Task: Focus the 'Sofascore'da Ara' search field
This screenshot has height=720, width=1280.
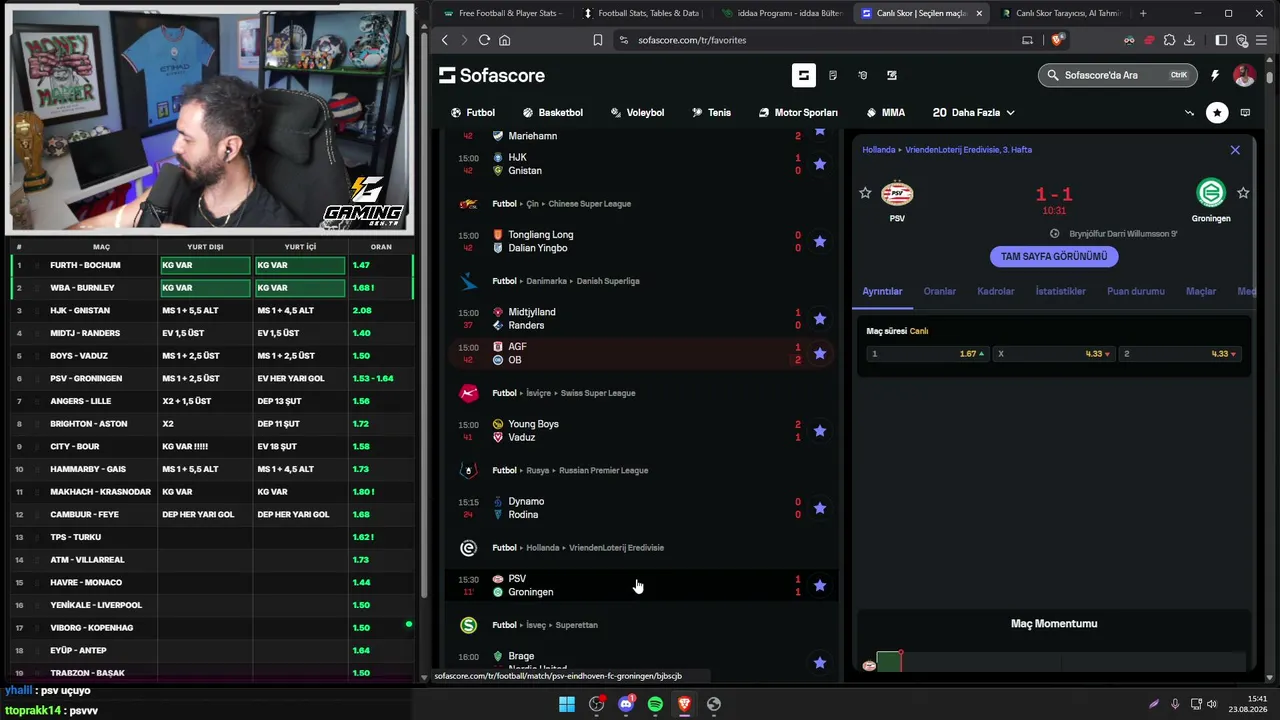Action: click(x=1118, y=75)
